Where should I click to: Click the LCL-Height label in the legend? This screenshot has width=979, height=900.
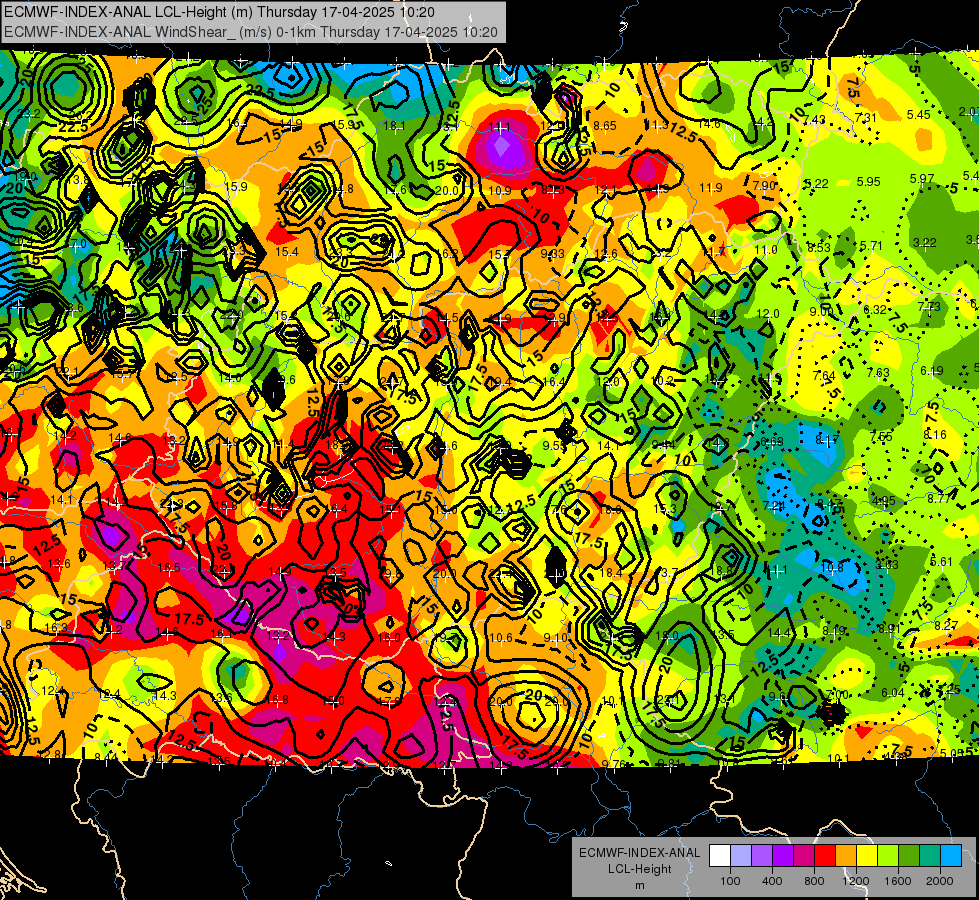639,869
